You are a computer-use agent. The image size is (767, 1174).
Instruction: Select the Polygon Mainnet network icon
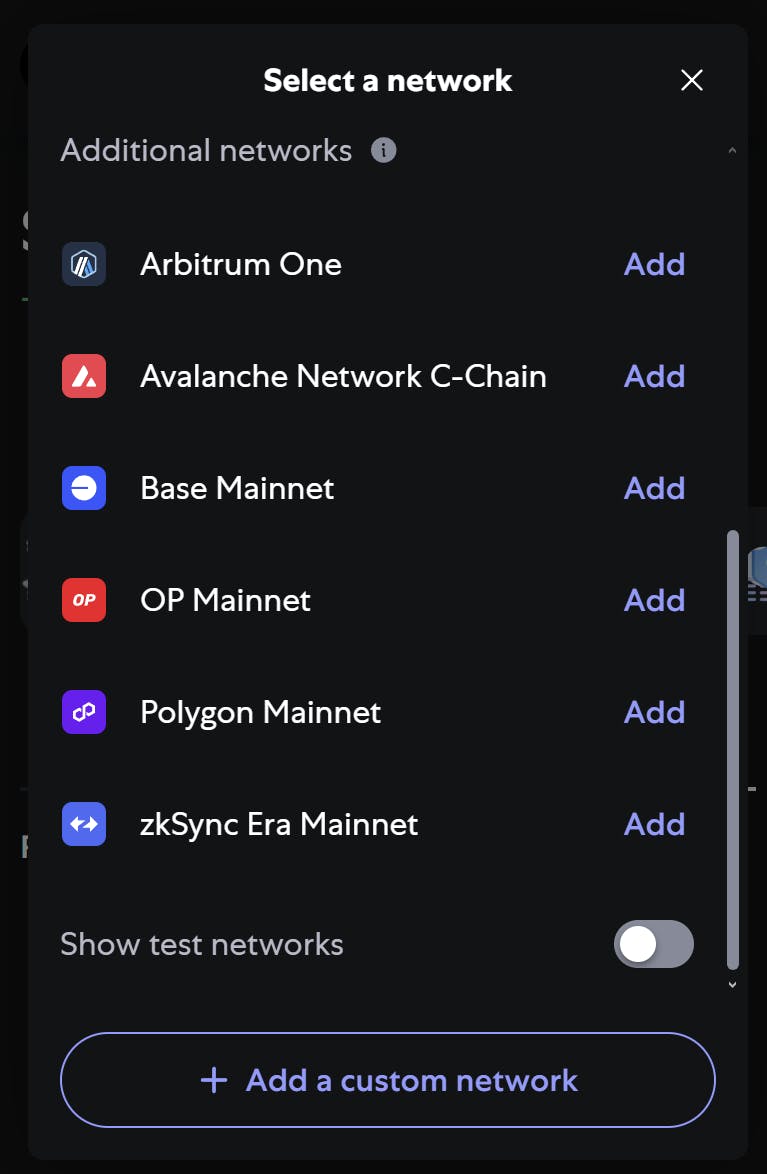83,712
